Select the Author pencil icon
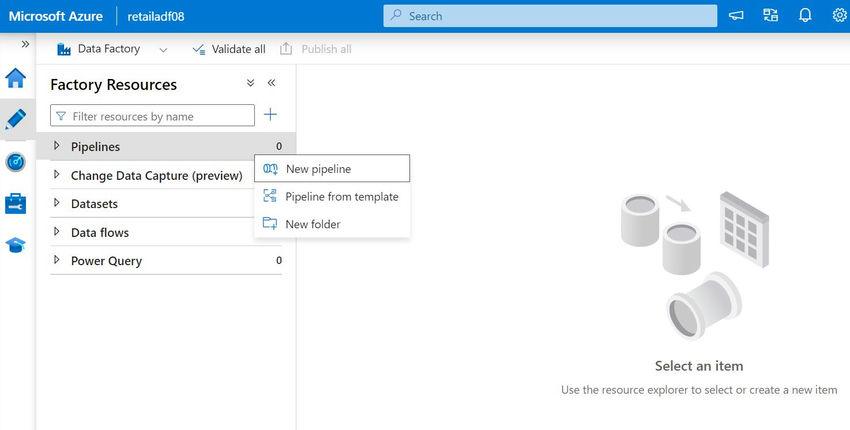Viewport: 850px width, 430px height. (16, 119)
